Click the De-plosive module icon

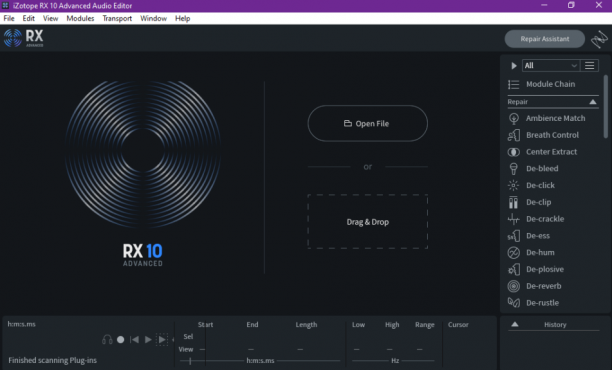click(514, 269)
